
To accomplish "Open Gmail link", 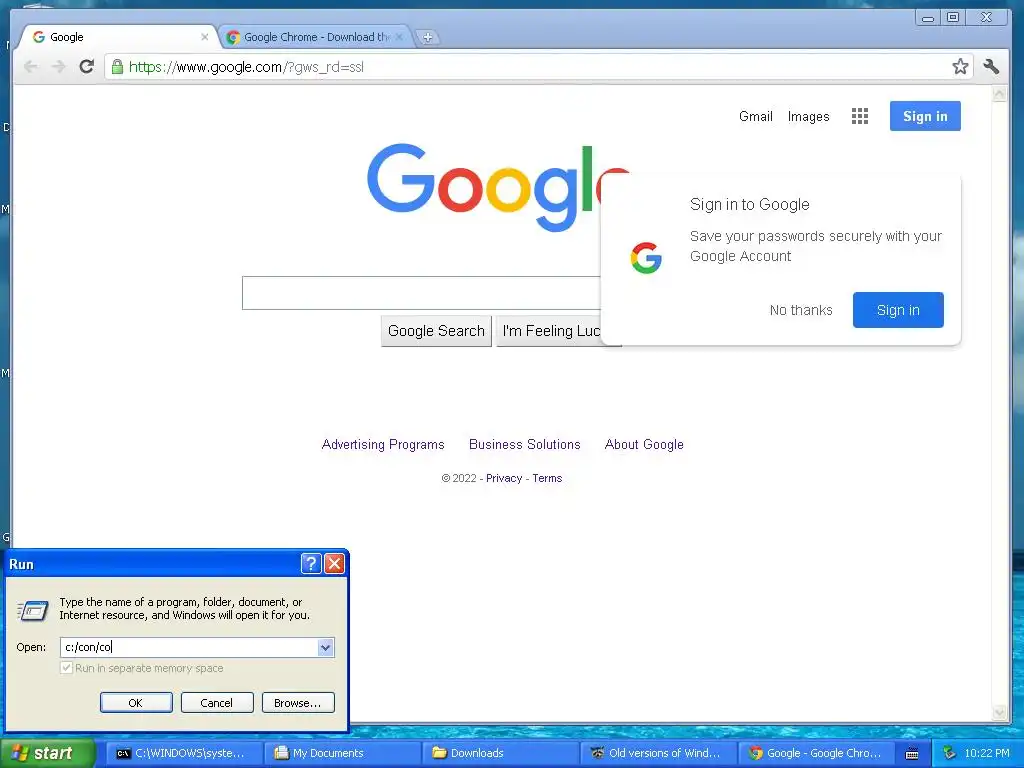I will [x=756, y=116].
